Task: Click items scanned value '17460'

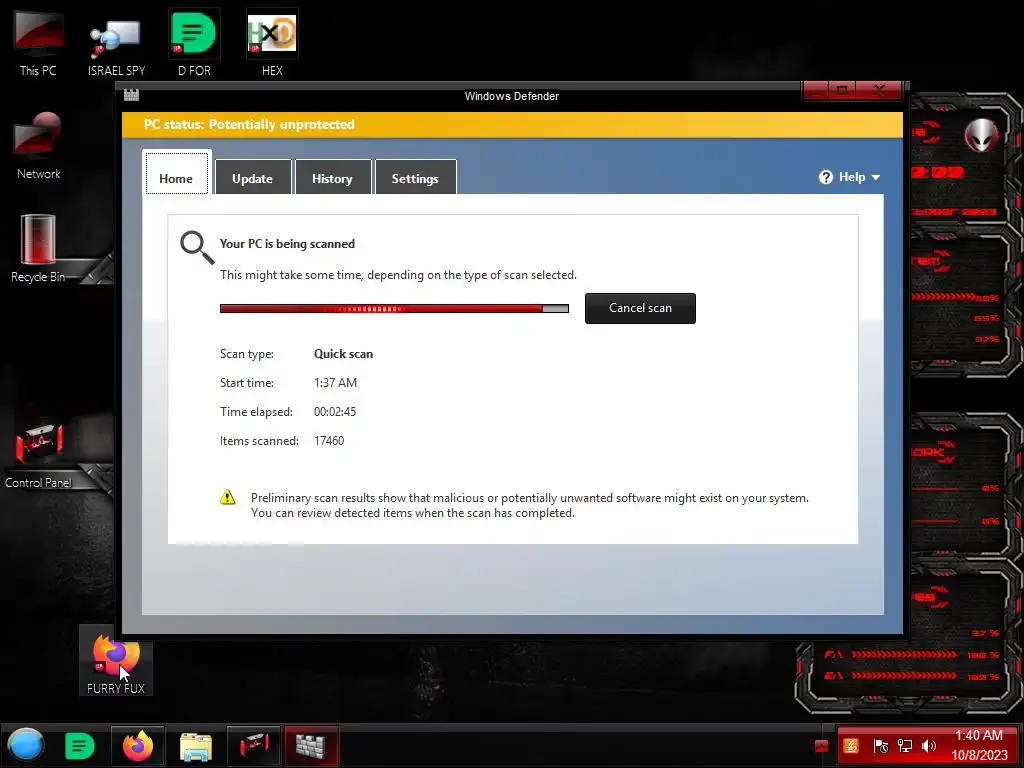Action: pyautogui.click(x=329, y=441)
